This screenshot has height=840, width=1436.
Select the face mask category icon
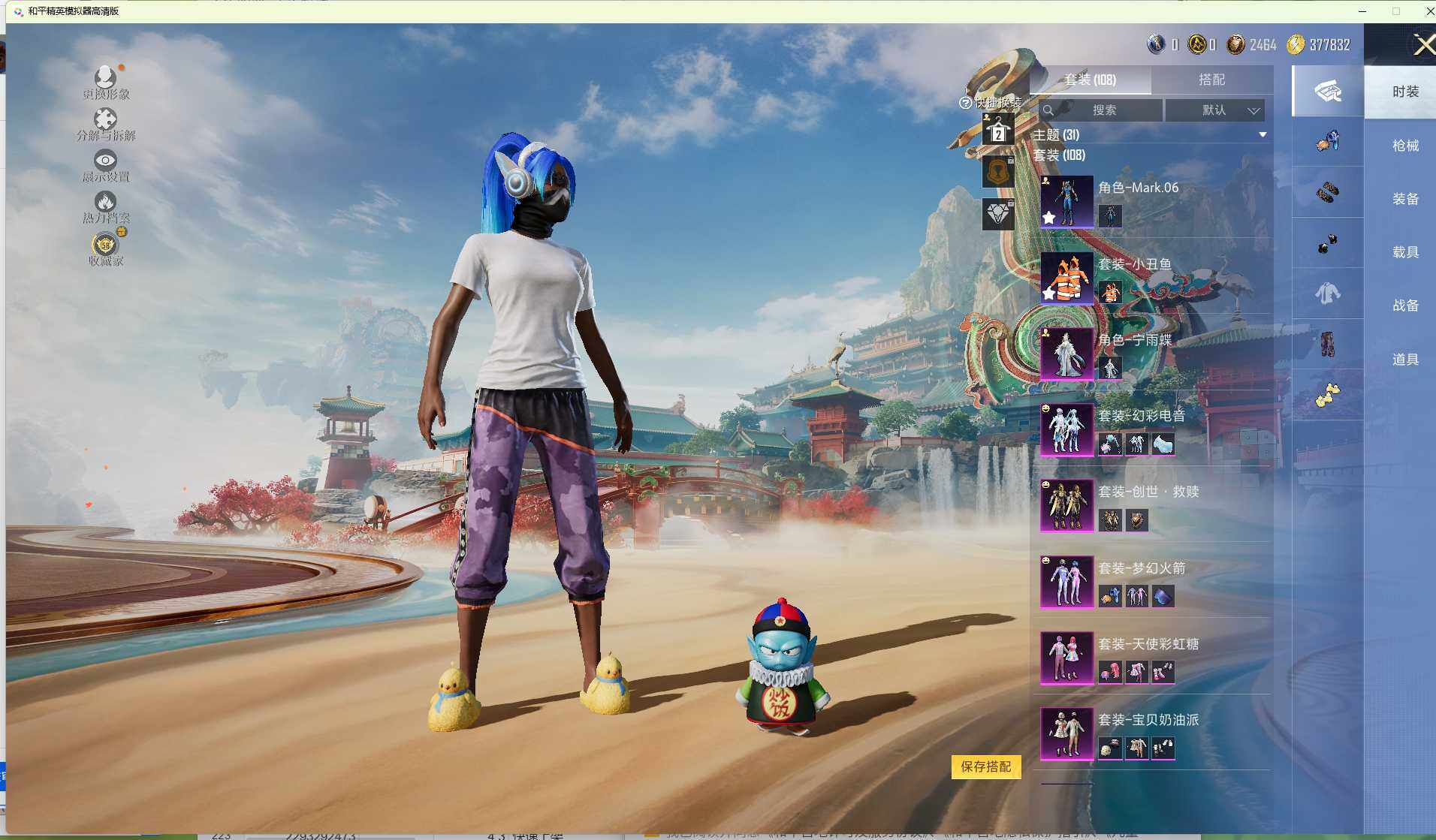click(1328, 192)
